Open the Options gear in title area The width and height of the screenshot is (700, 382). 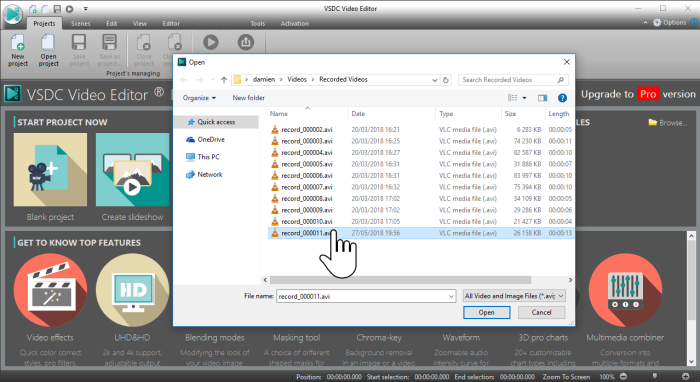pos(657,22)
